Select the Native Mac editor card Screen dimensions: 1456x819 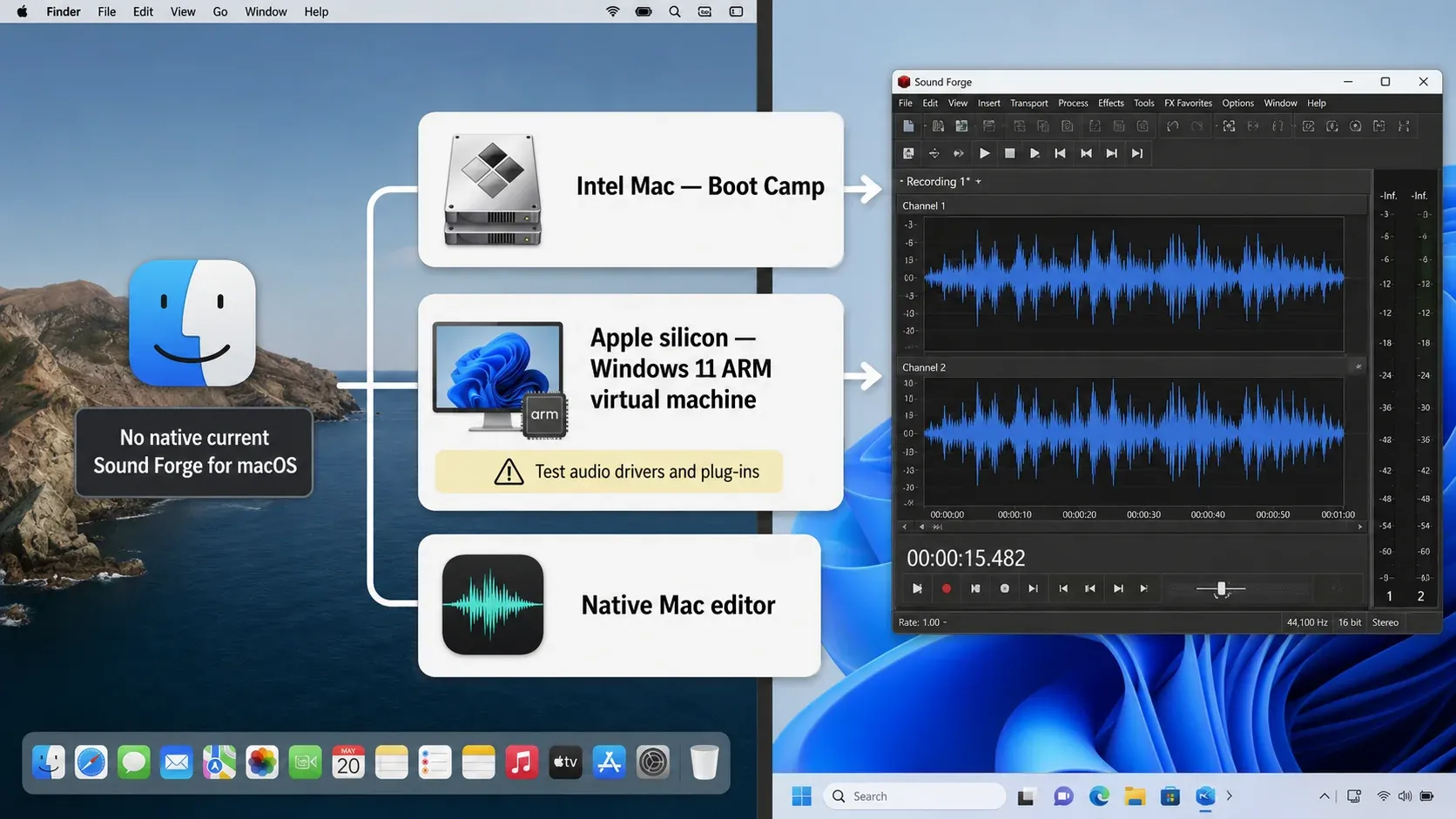(x=619, y=606)
